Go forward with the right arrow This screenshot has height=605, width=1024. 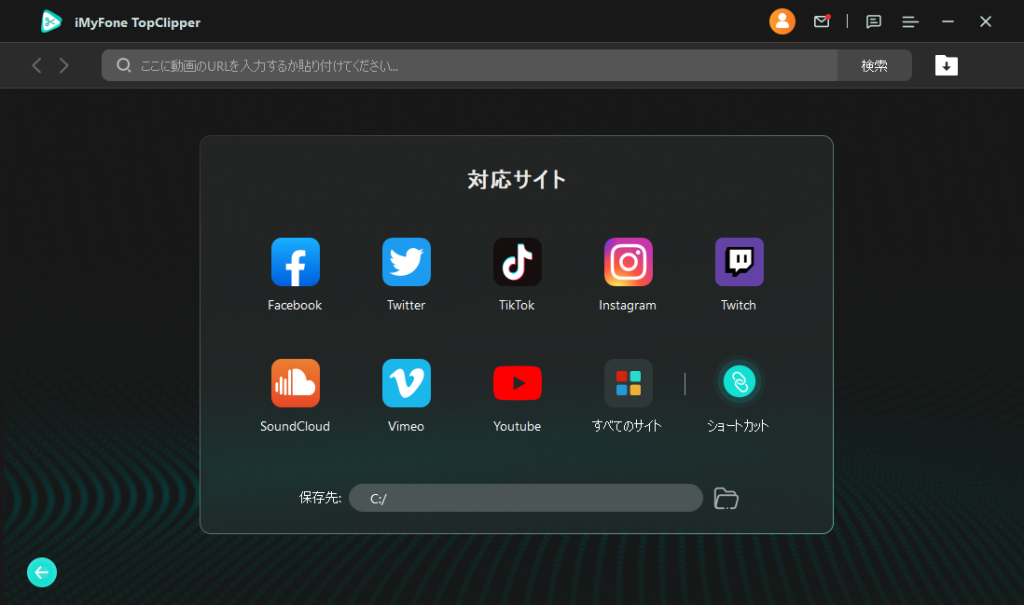(x=63, y=65)
